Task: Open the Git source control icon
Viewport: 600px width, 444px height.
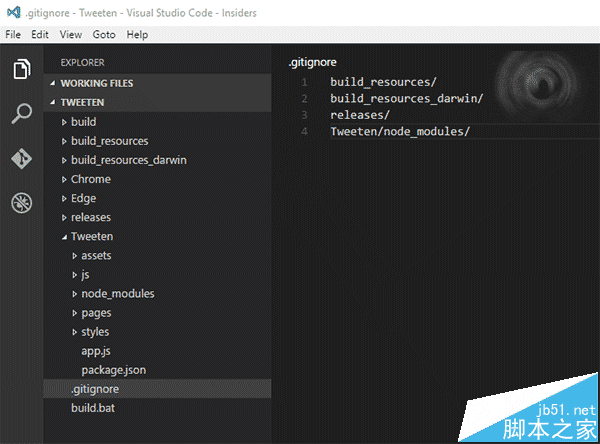Action: (x=21, y=159)
